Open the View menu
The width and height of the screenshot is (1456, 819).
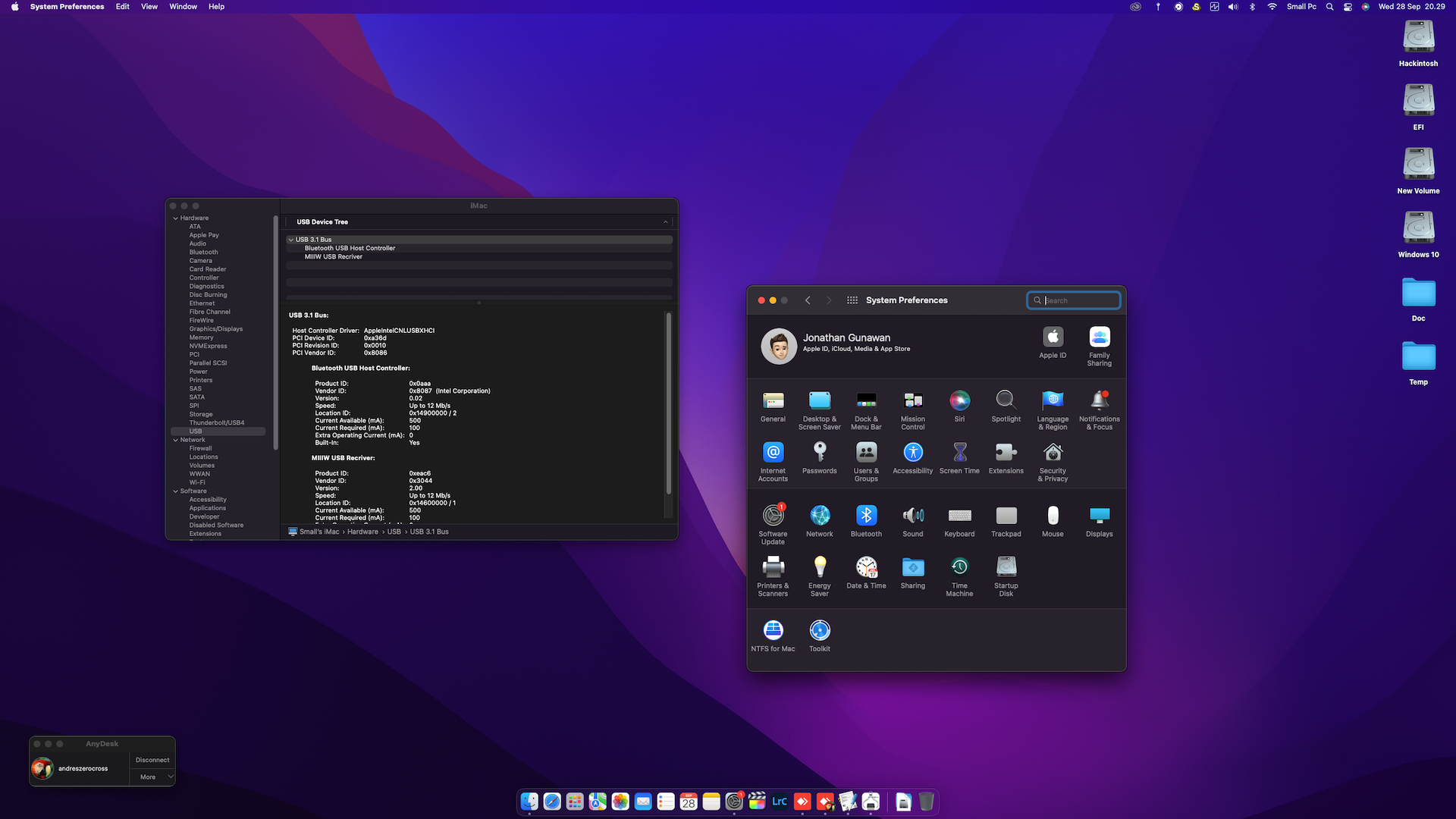click(x=149, y=6)
